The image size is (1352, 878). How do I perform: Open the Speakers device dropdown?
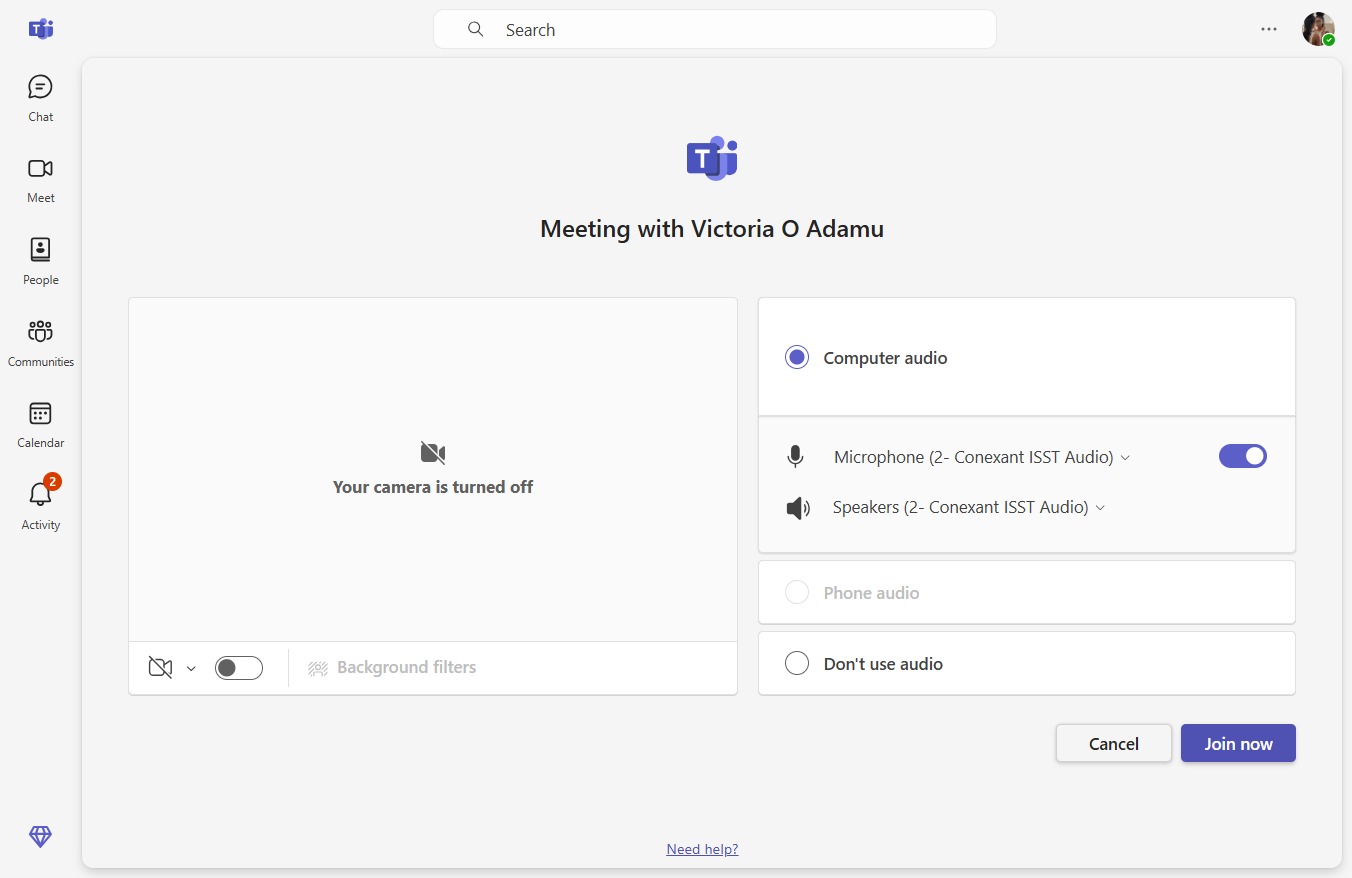[969, 507]
